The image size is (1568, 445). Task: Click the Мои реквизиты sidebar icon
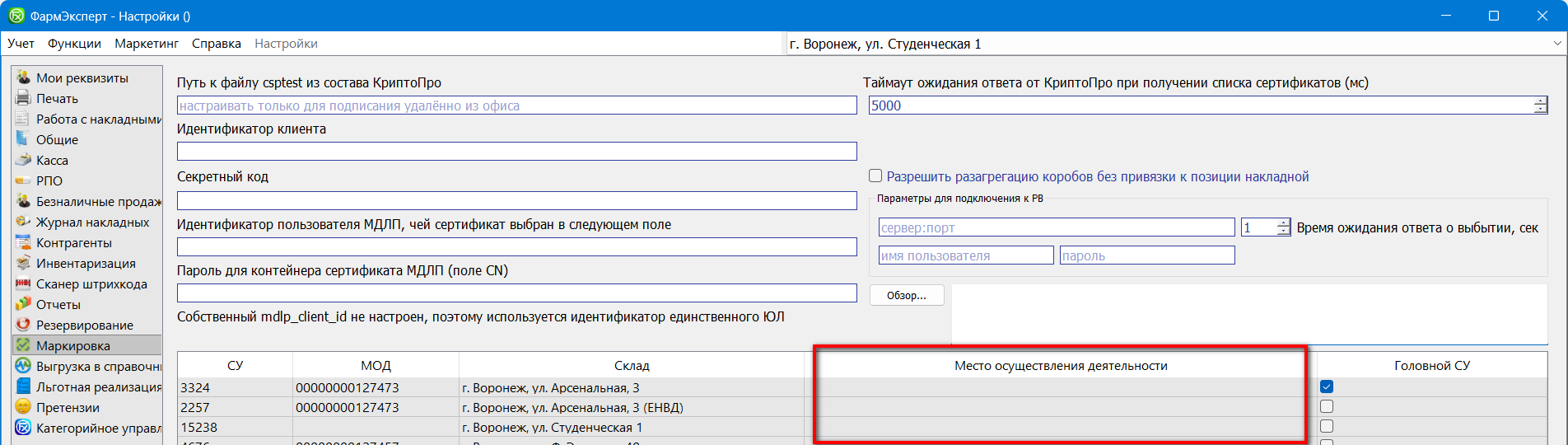(23, 77)
